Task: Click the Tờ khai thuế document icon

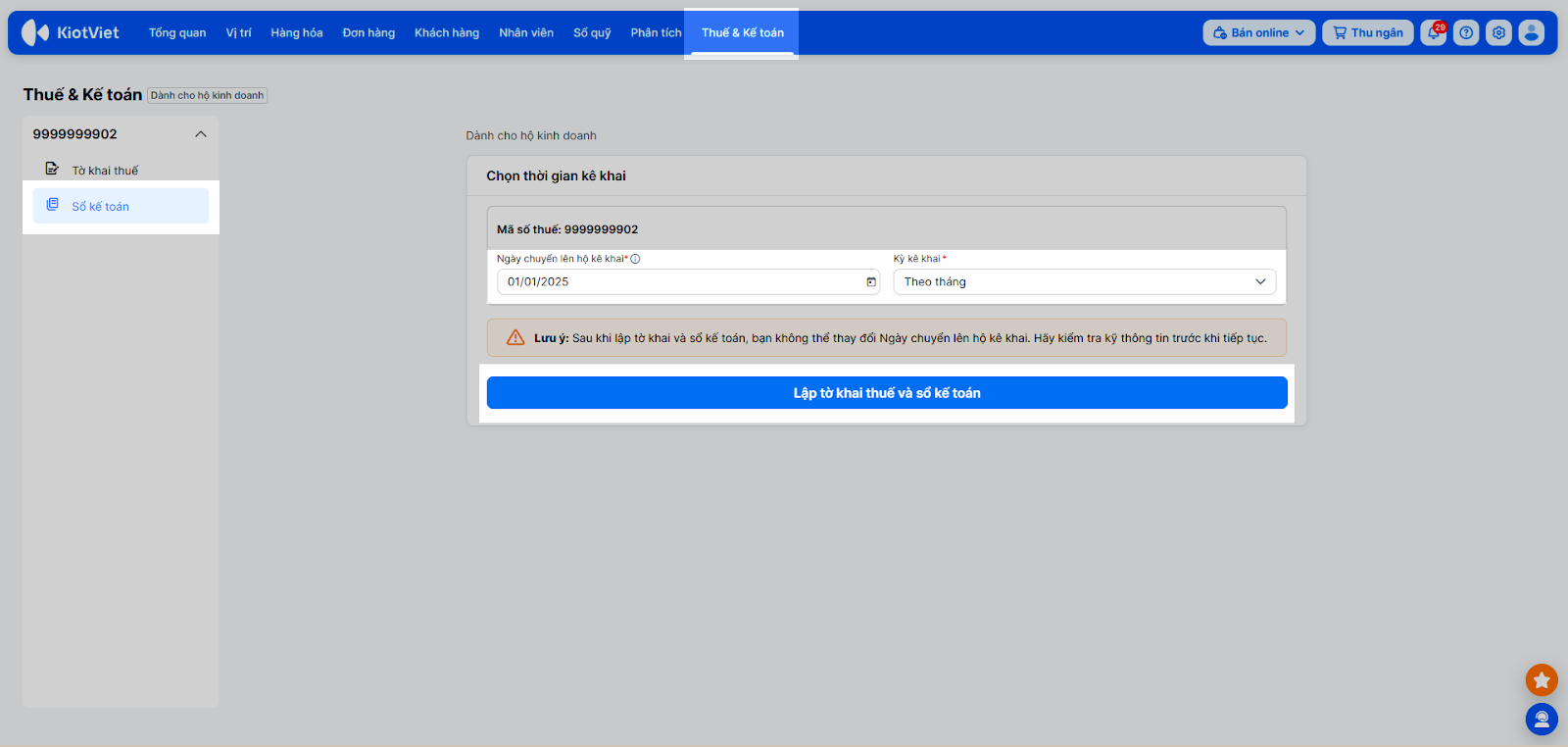Action: click(x=52, y=169)
